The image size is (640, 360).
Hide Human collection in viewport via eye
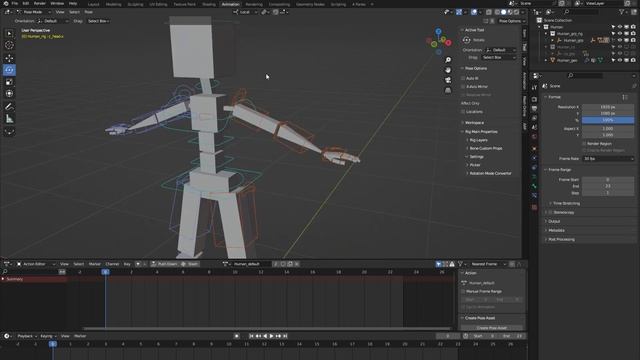(x=620, y=27)
